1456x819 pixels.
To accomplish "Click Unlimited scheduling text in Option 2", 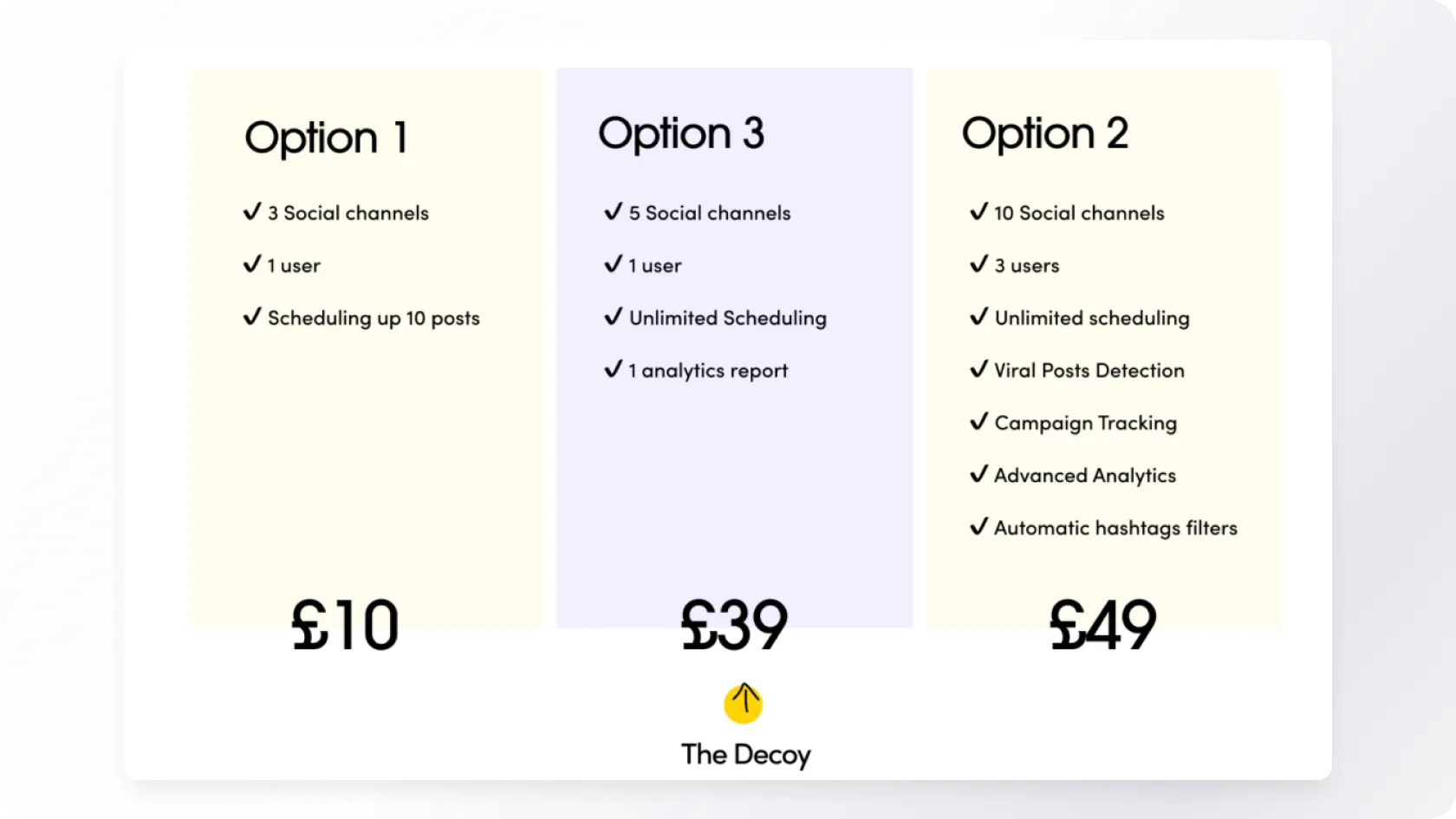I will pyautogui.click(x=1092, y=318).
